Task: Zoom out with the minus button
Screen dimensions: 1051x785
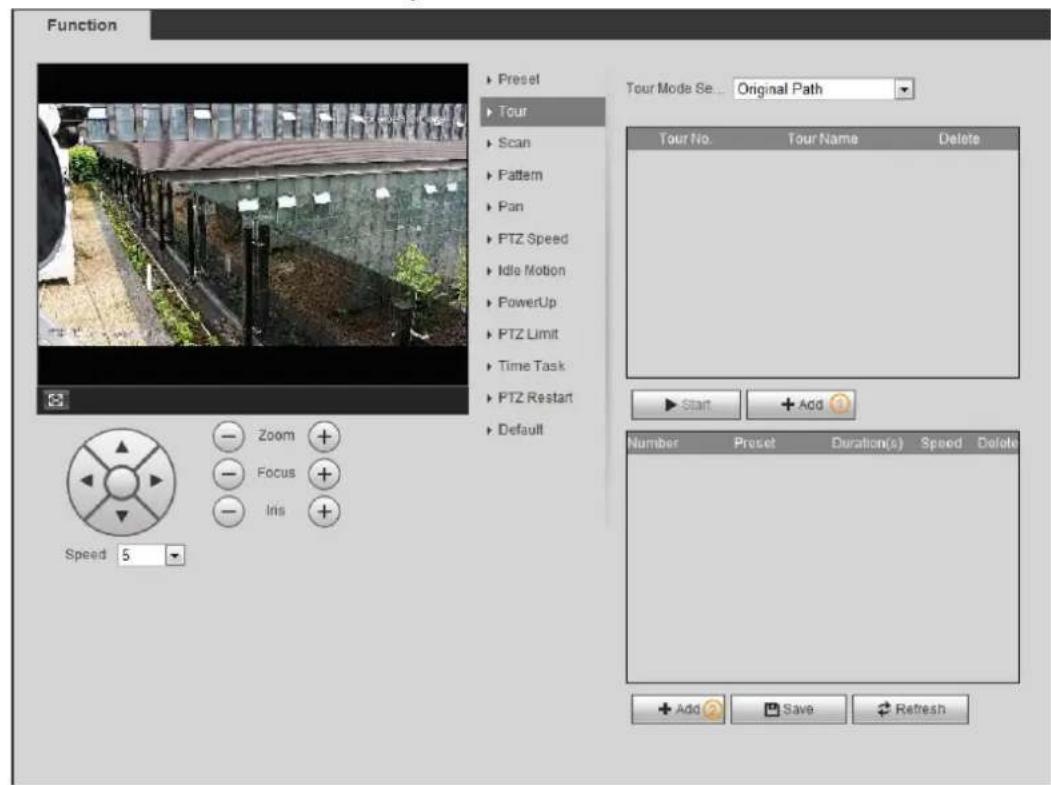Action: [229, 436]
